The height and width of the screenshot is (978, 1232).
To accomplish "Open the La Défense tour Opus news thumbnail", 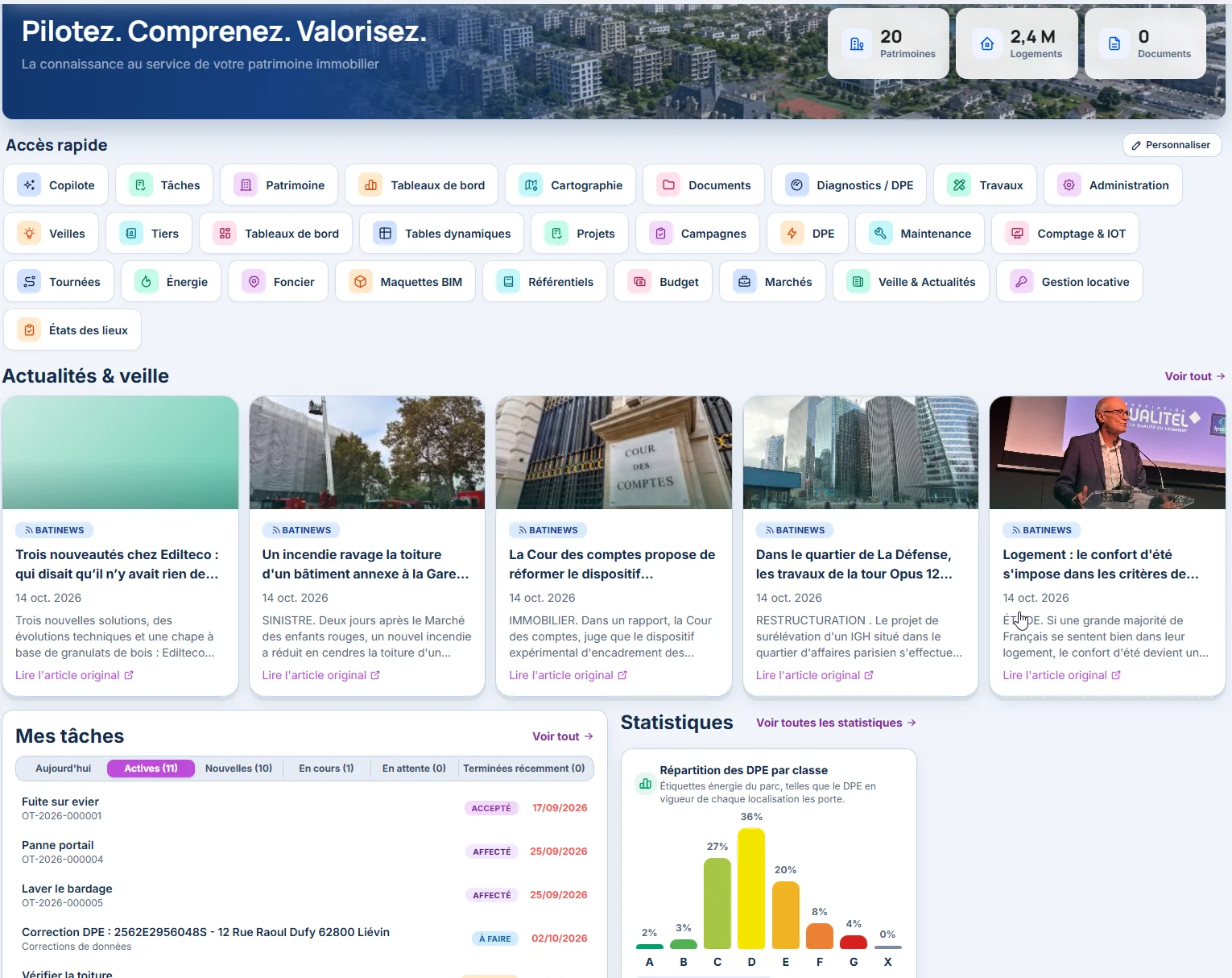I will [x=860, y=453].
